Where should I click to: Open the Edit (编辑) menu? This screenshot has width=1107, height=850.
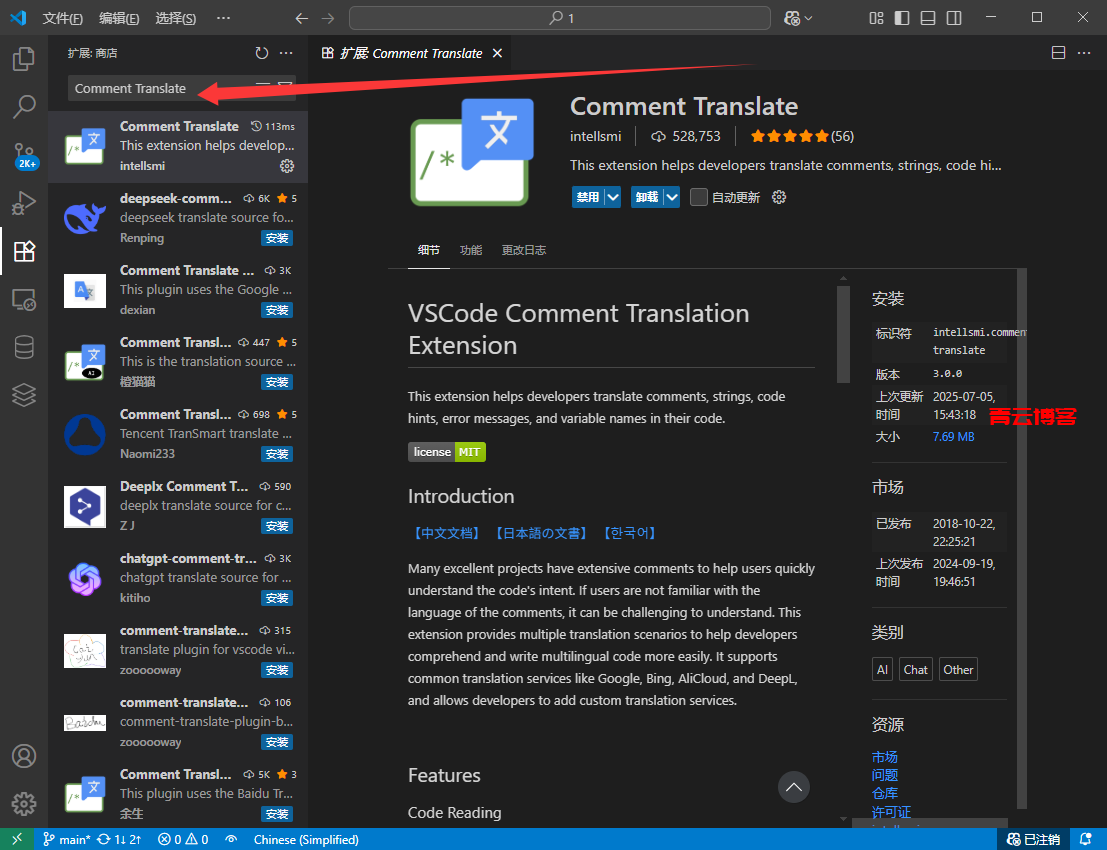click(119, 18)
